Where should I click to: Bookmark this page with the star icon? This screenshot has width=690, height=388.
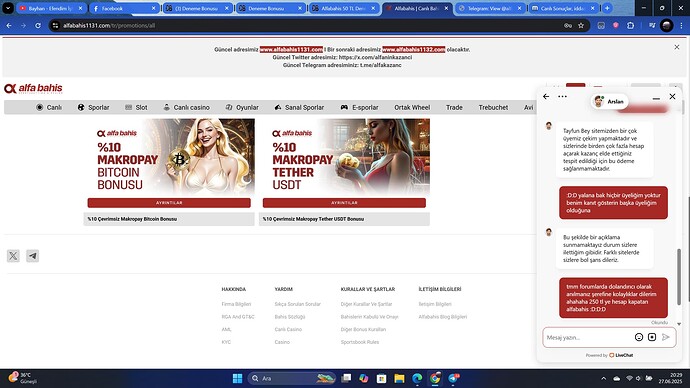point(581,26)
